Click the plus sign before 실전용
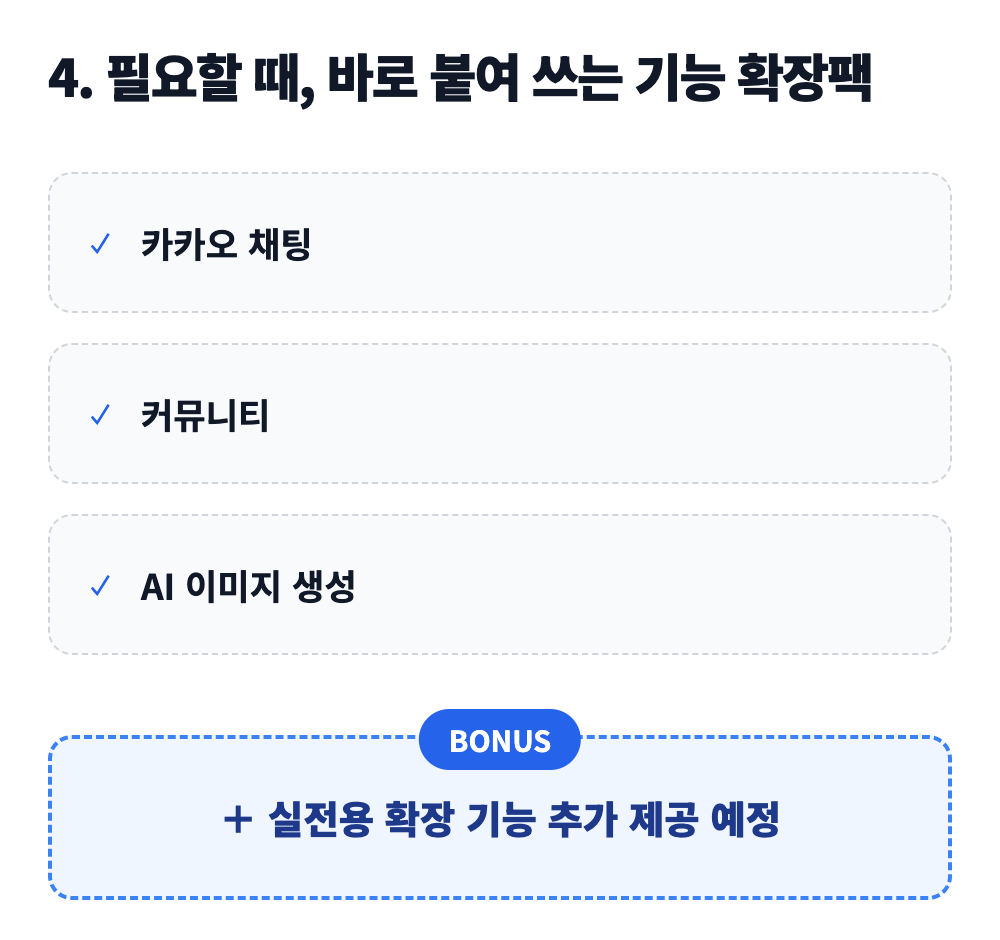 pyautogui.click(x=236, y=820)
